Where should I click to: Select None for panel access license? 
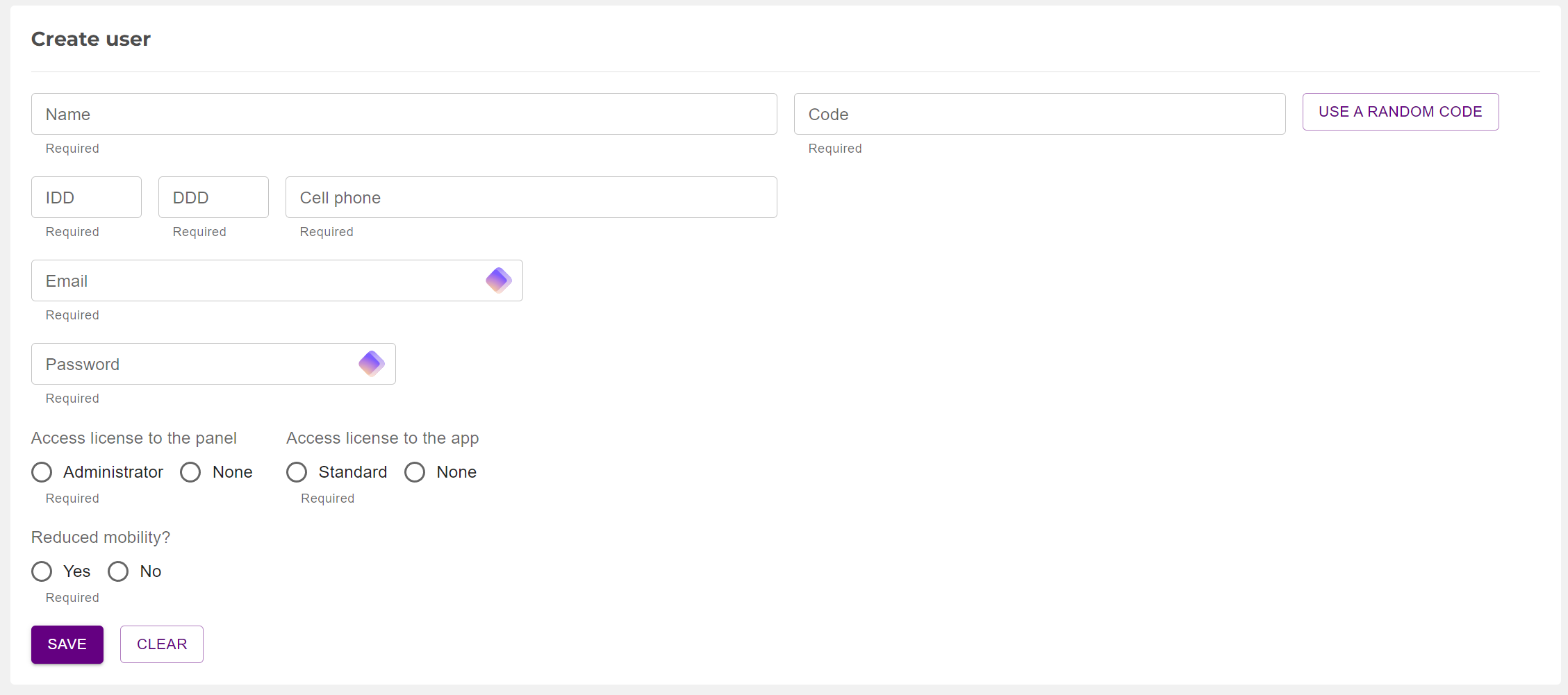(190, 472)
